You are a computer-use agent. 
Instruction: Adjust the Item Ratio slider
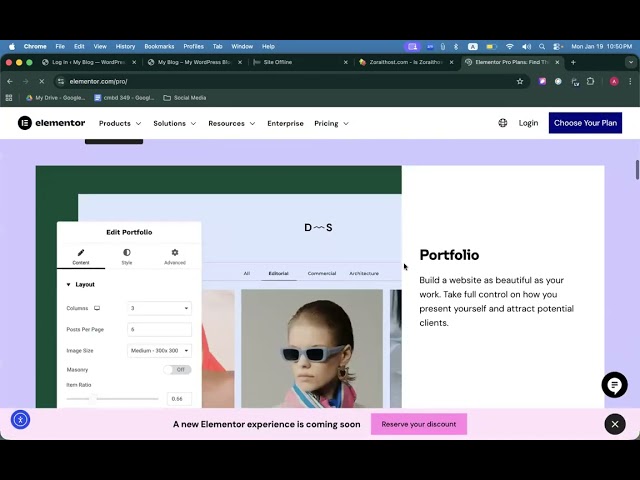pyautogui.click(x=112, y=399)
